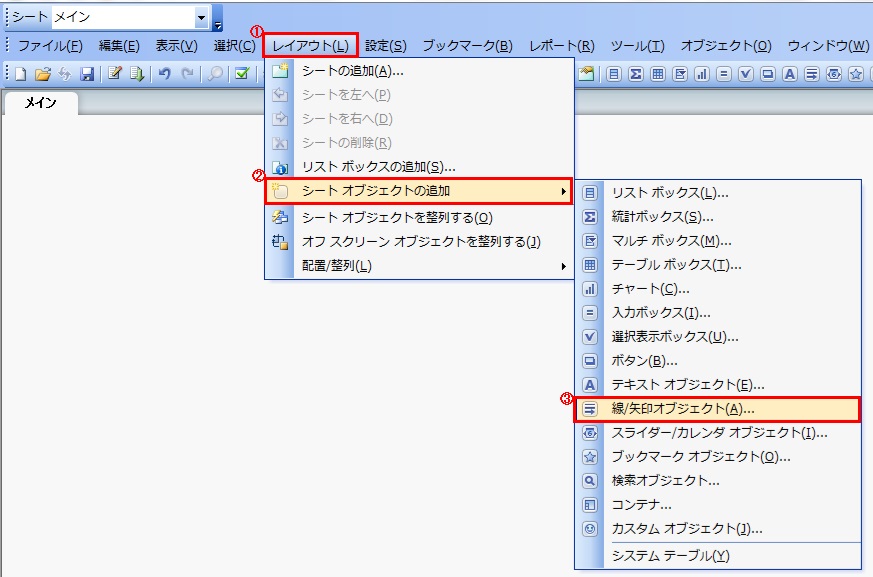
Task: Click the grayed シートを左へ(P) entry
Action: pos(419,95)
